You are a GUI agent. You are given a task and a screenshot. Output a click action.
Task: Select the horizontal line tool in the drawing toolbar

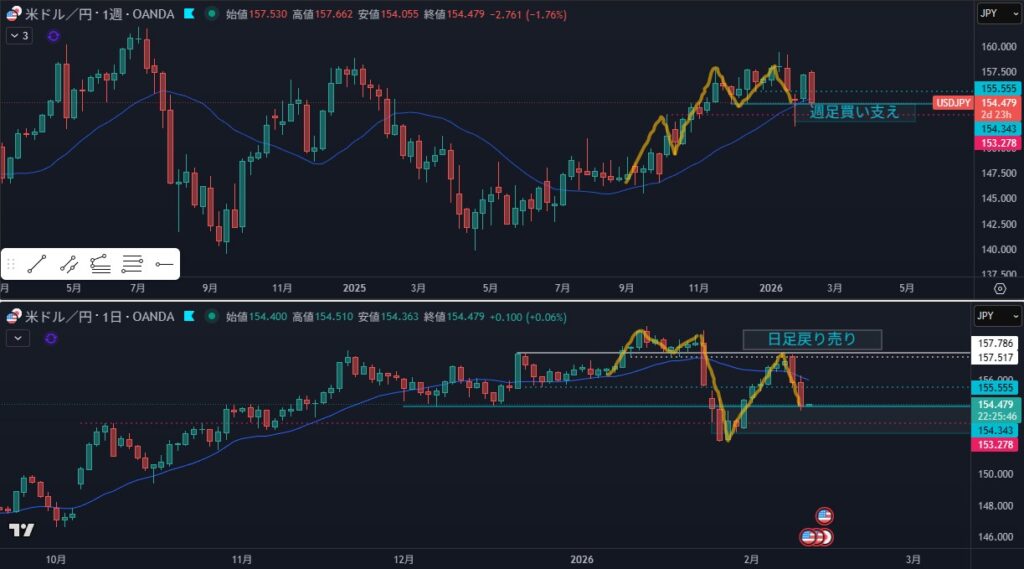click(x=164, y=265)
